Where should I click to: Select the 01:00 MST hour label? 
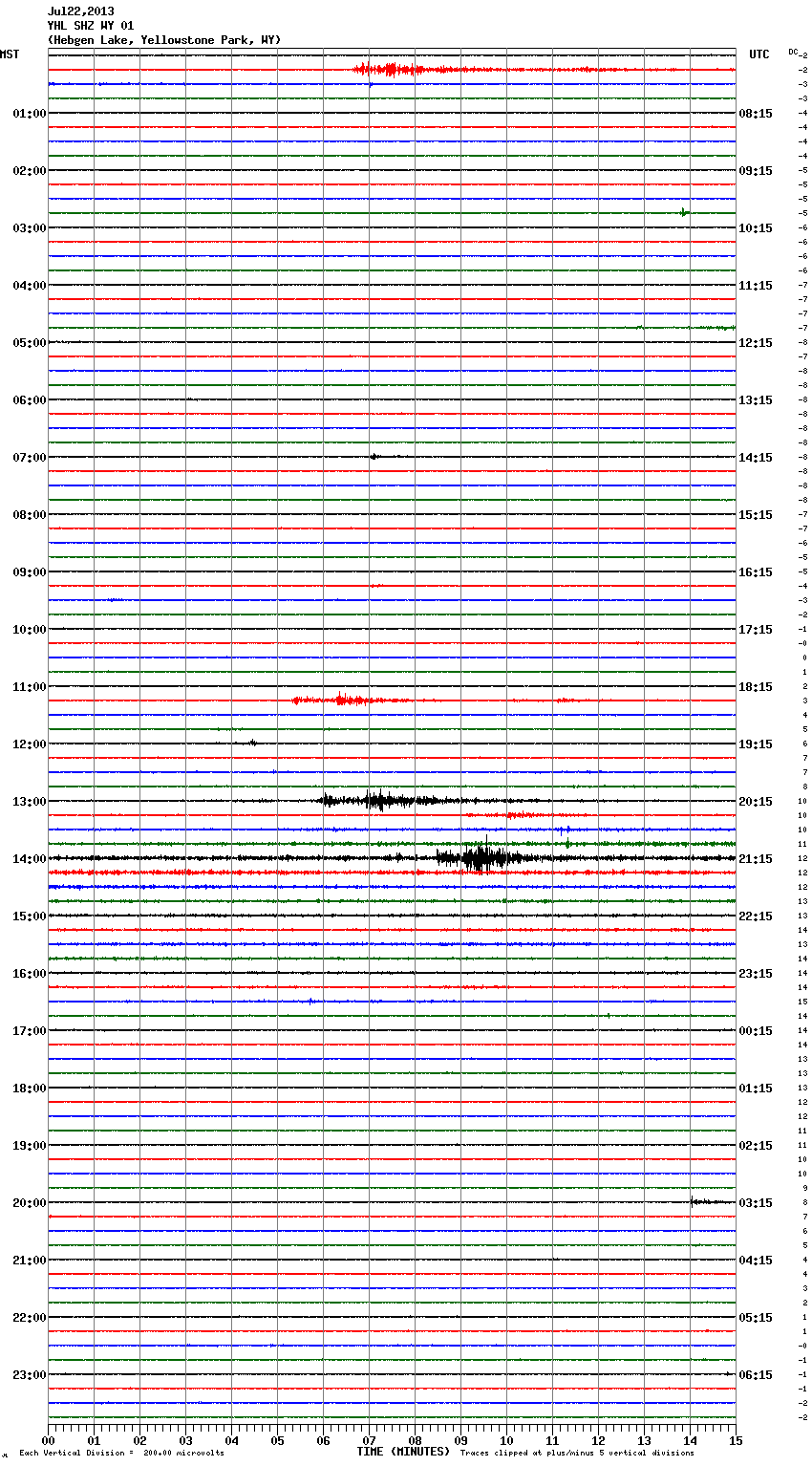[30, 114]
